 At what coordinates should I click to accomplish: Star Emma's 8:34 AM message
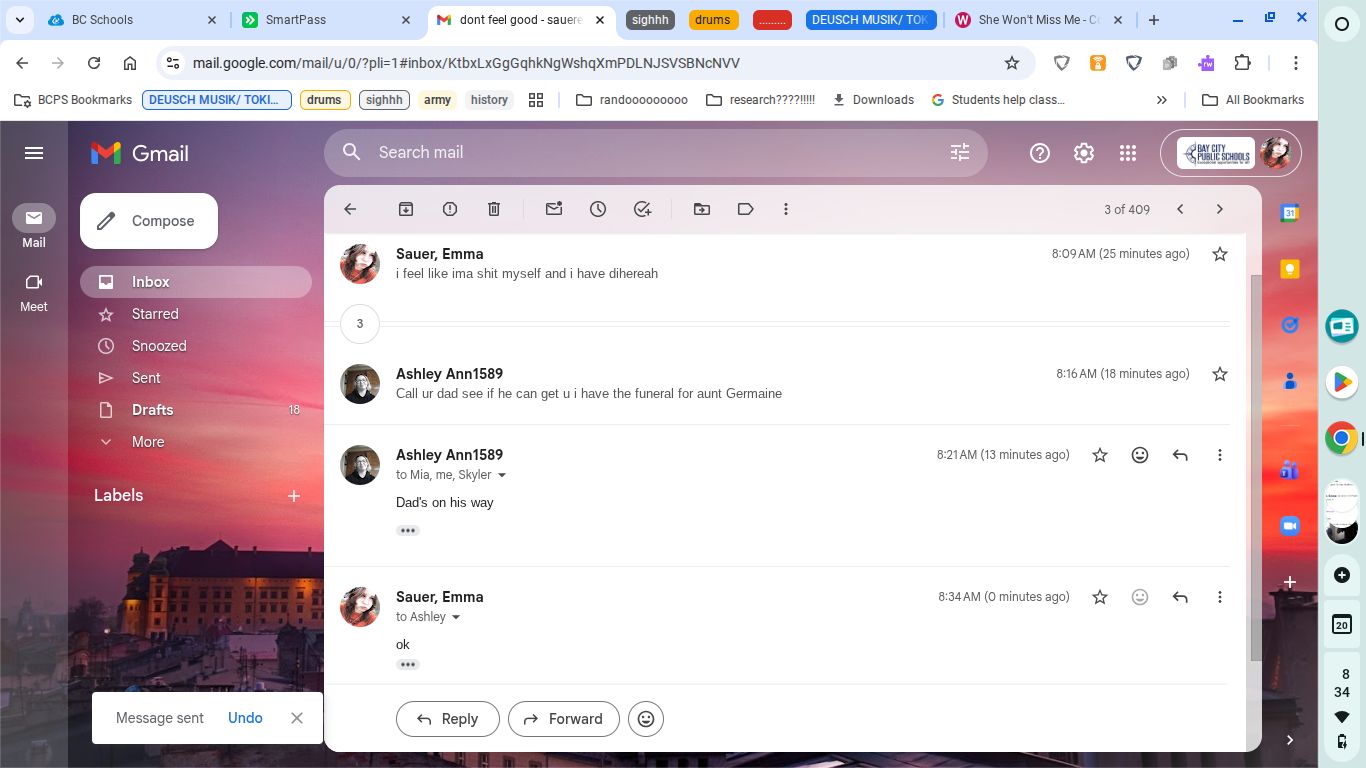(1100, 597)
